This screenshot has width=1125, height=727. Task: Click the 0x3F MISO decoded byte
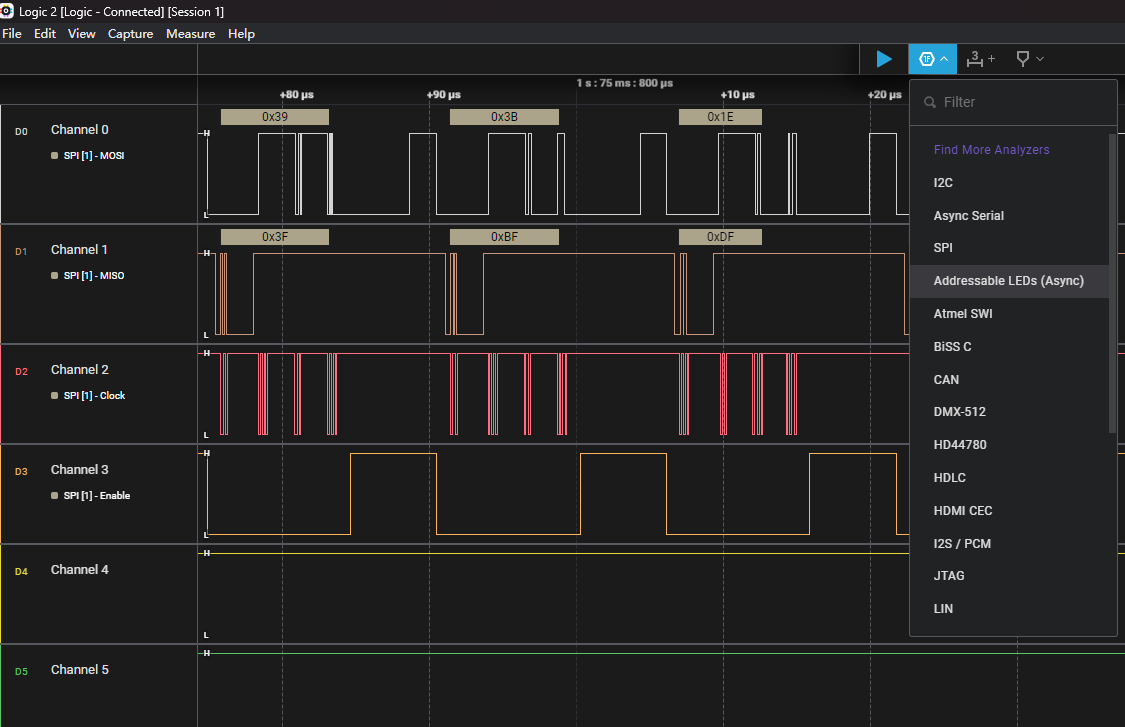[x=275, y=237]
